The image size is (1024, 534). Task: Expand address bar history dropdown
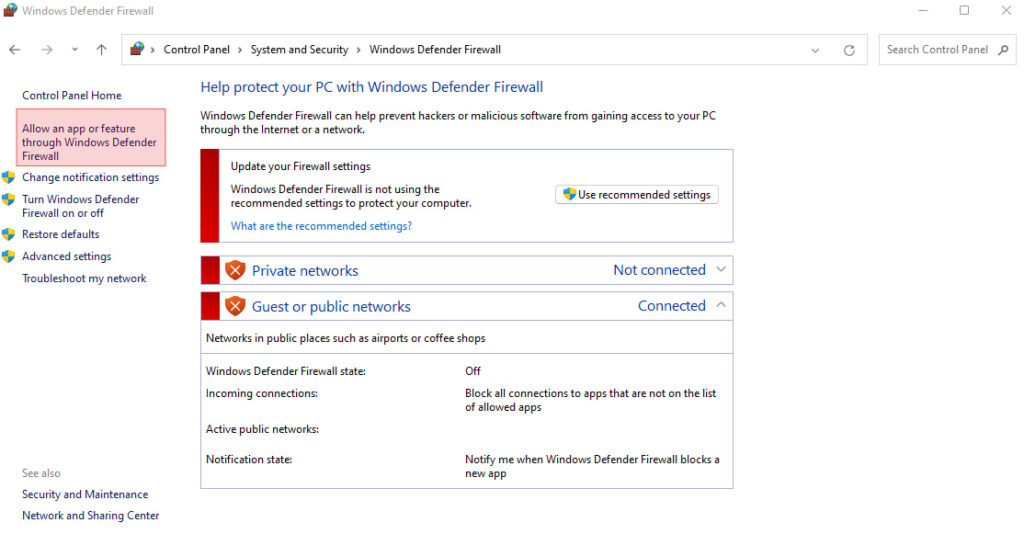pos(815,50)
